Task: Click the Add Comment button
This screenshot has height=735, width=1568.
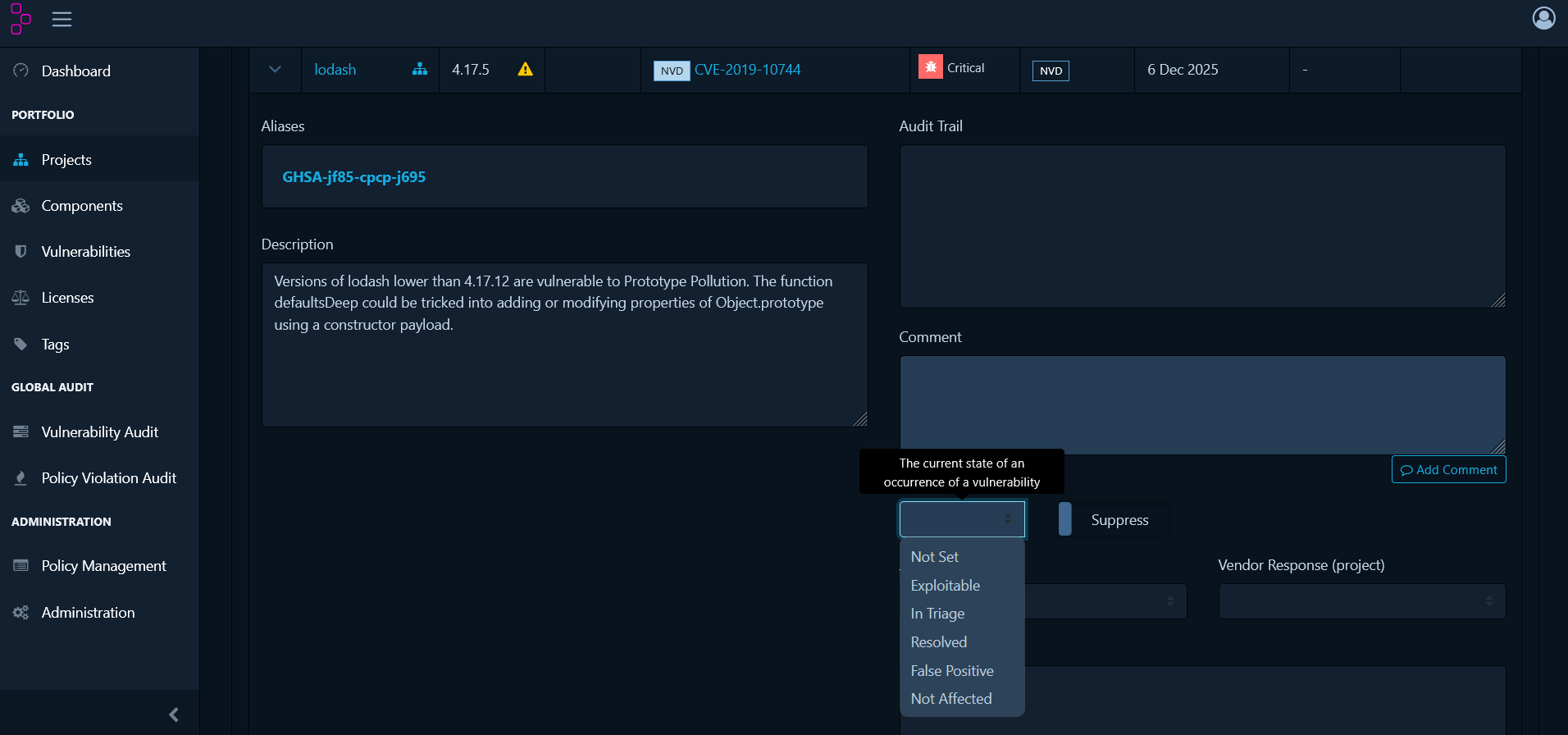Action: pyautogui.click(x=1448, y=470)
